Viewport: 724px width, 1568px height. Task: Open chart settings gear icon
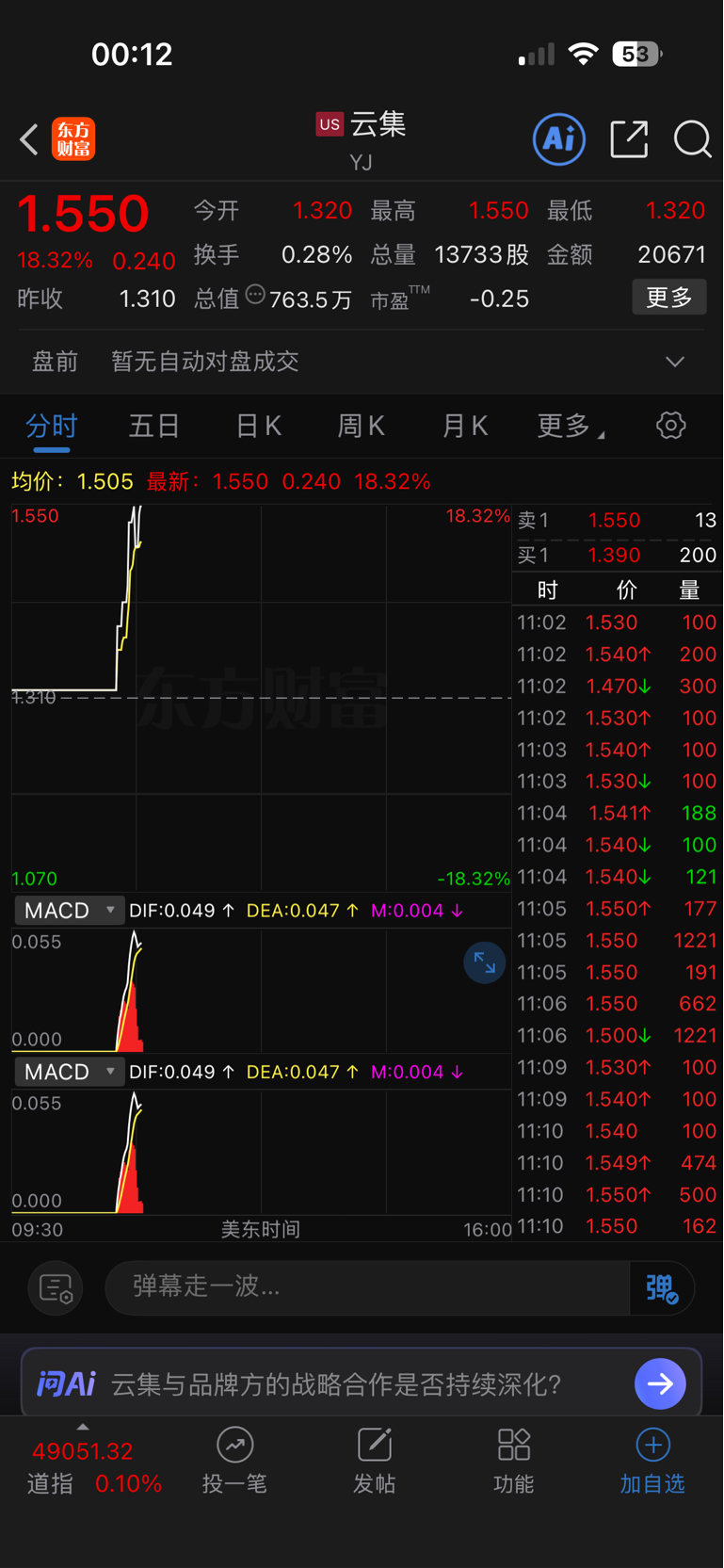click(x=670, y=426)
